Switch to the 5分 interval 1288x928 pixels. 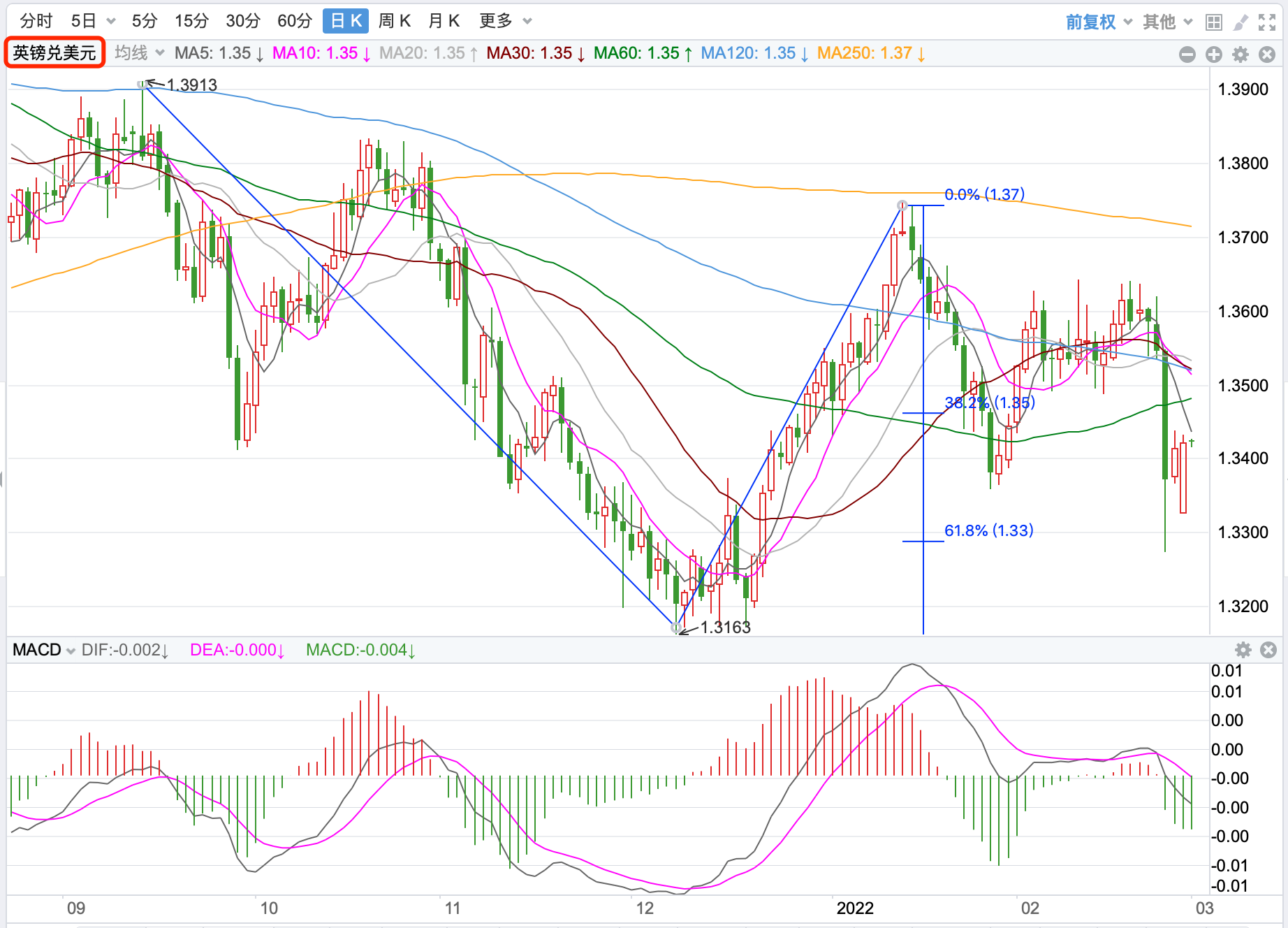click(145, 21)
